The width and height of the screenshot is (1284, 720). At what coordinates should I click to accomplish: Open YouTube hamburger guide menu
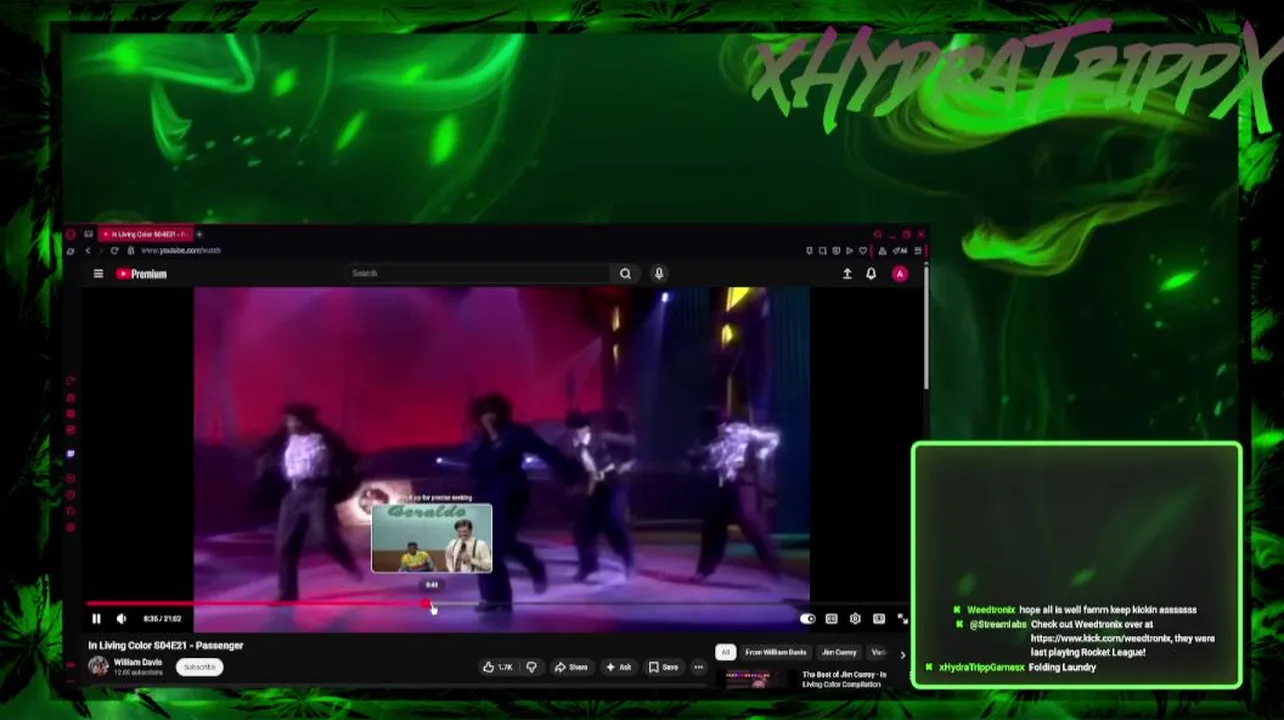pyautogui.click(x=98, y=274)
